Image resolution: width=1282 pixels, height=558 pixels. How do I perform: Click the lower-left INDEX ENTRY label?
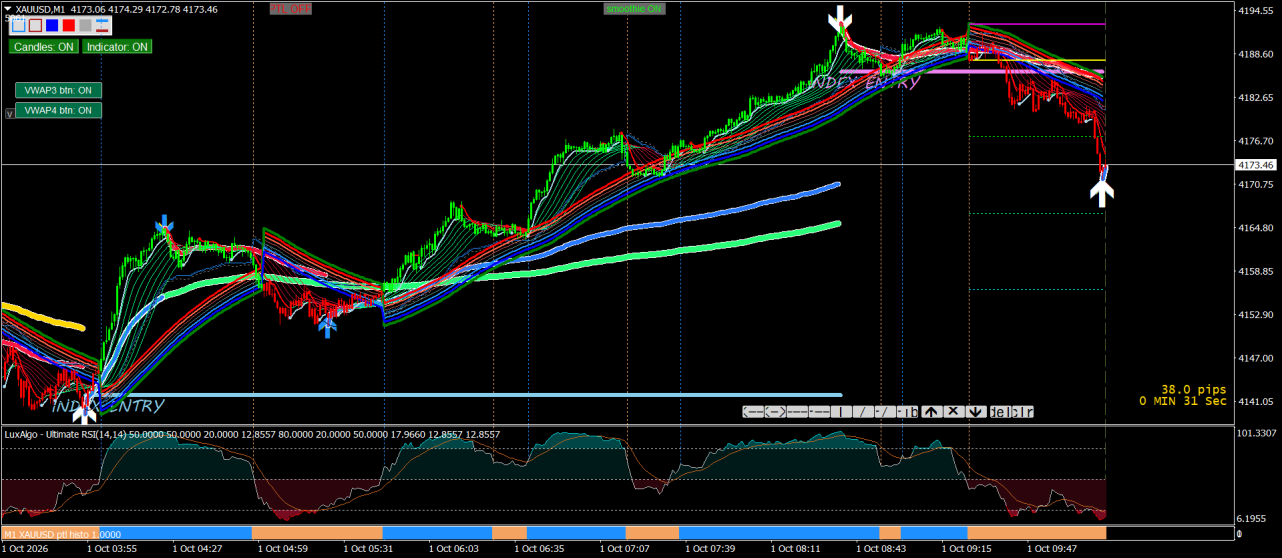[107, 406]
